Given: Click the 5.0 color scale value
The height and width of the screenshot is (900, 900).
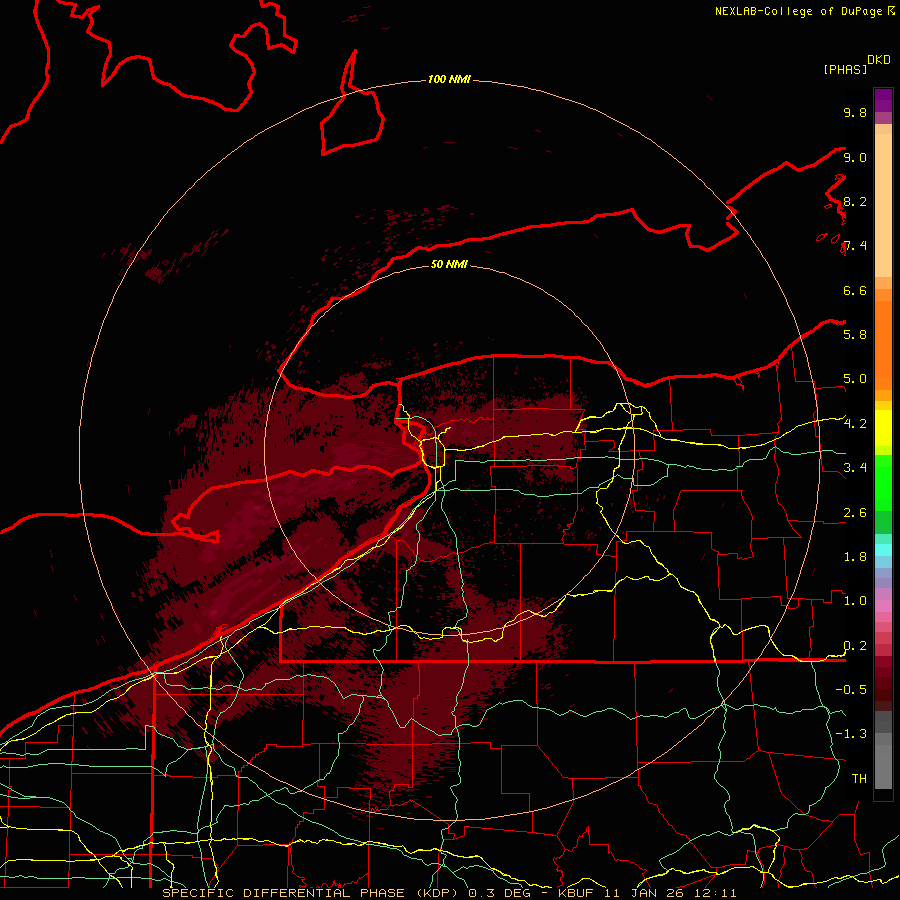Looking at the screenshot, I should (x=855, y=379).
